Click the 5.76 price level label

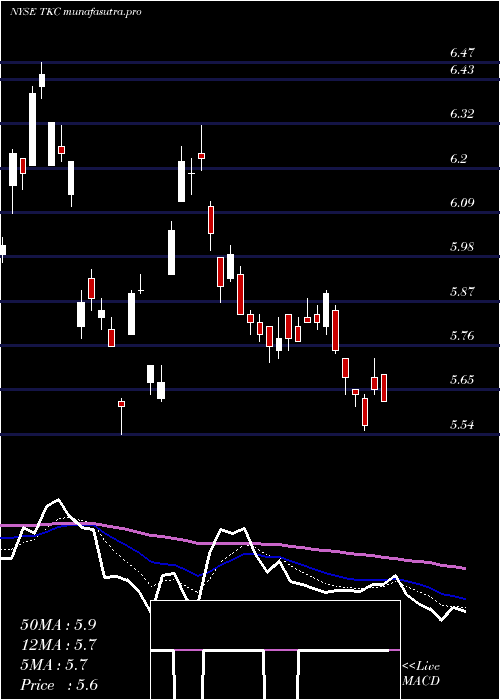pyautogui.click(x=462, y=336)
